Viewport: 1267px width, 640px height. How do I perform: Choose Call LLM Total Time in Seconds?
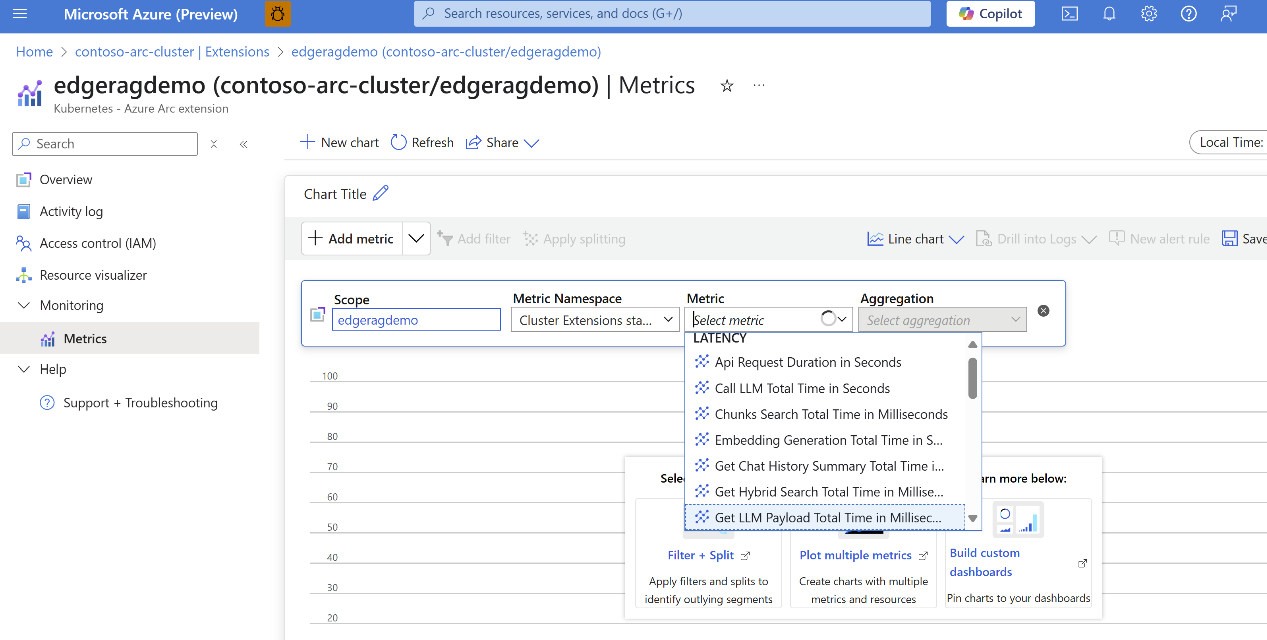pos(825,388)
